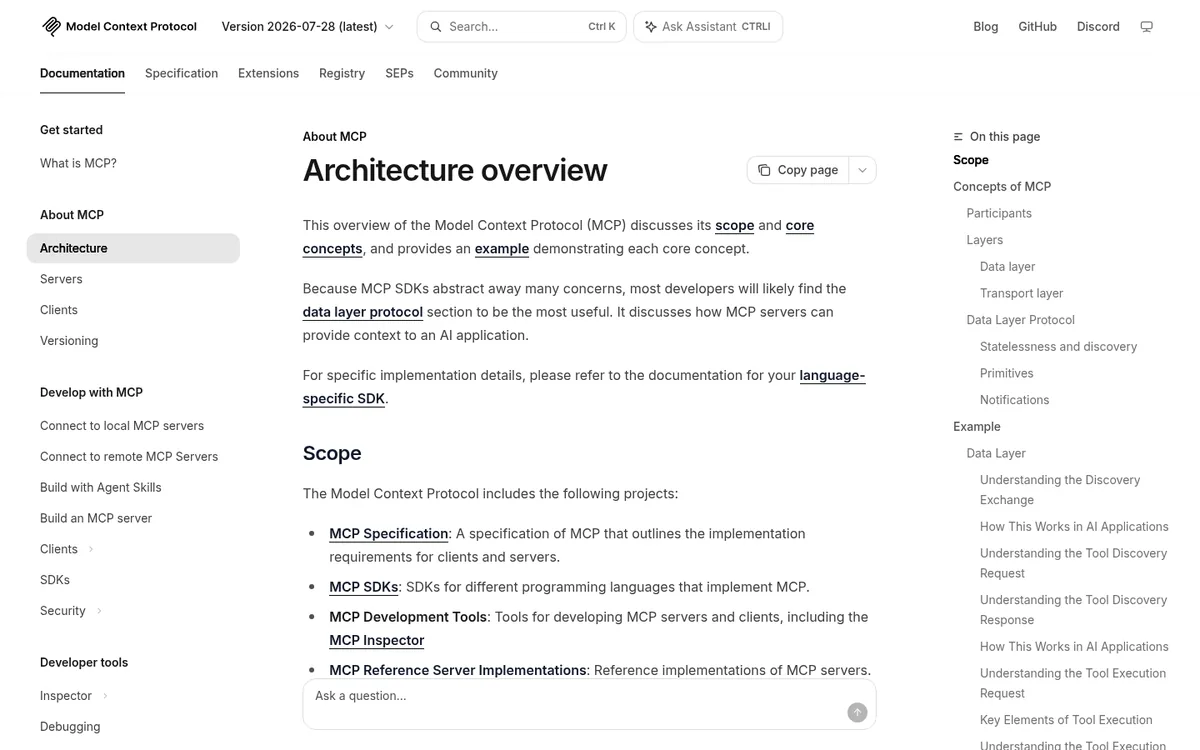Expand the Security sidebar group

(x=71, y=611)
